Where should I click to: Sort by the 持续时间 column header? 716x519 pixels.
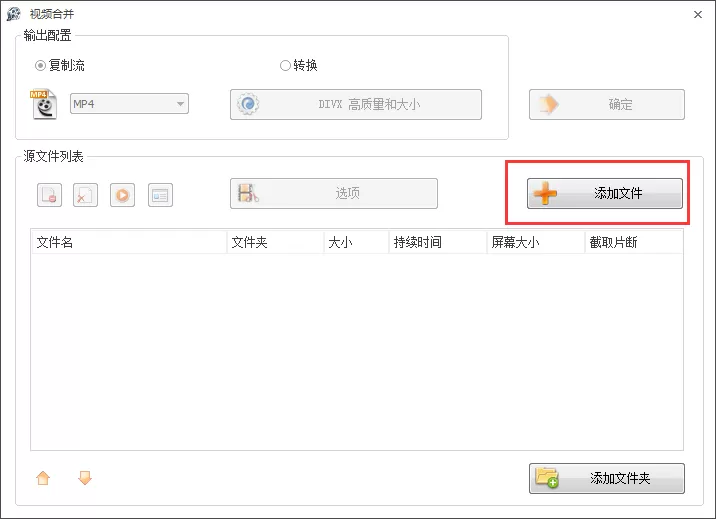[438, 242]
